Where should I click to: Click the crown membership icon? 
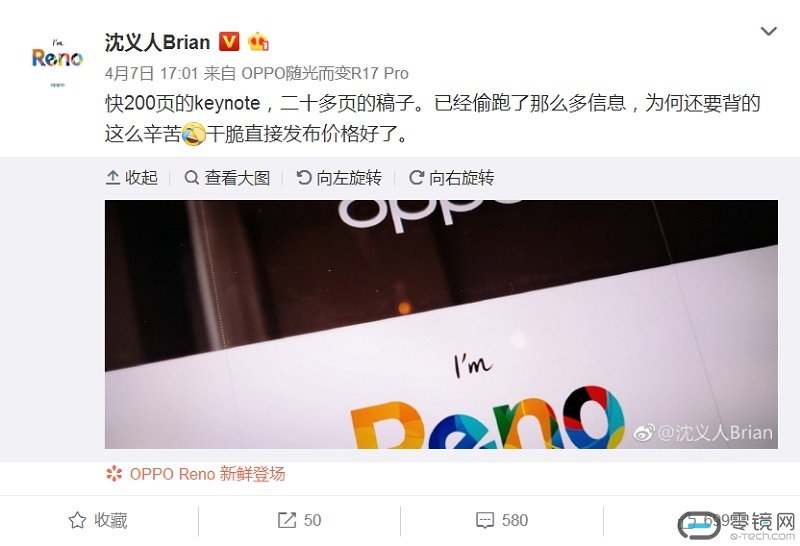(x=258, y=42)
